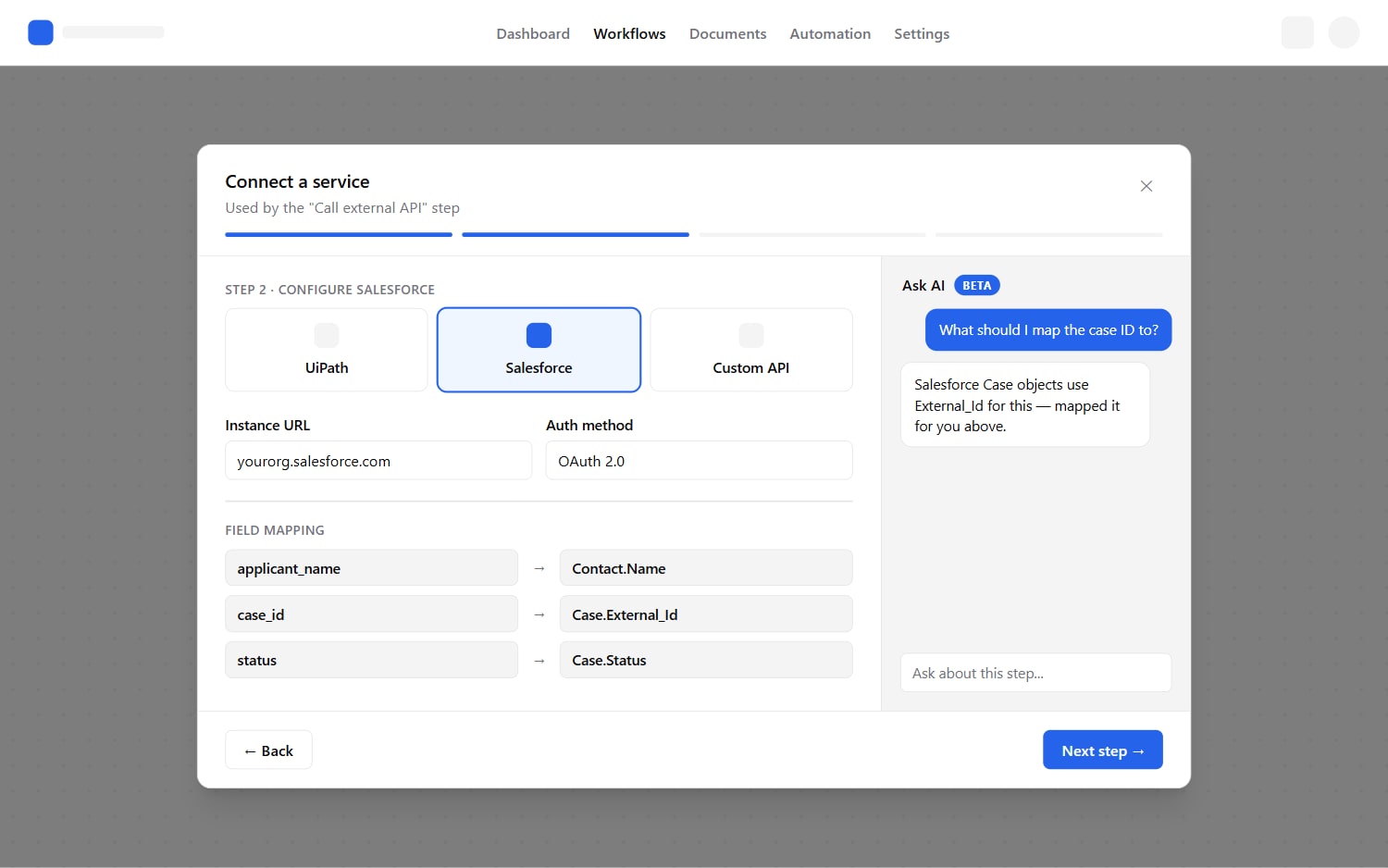
Task: Open the Auth method OAuth 2.0 field
Action: click(x=700, y=461)
